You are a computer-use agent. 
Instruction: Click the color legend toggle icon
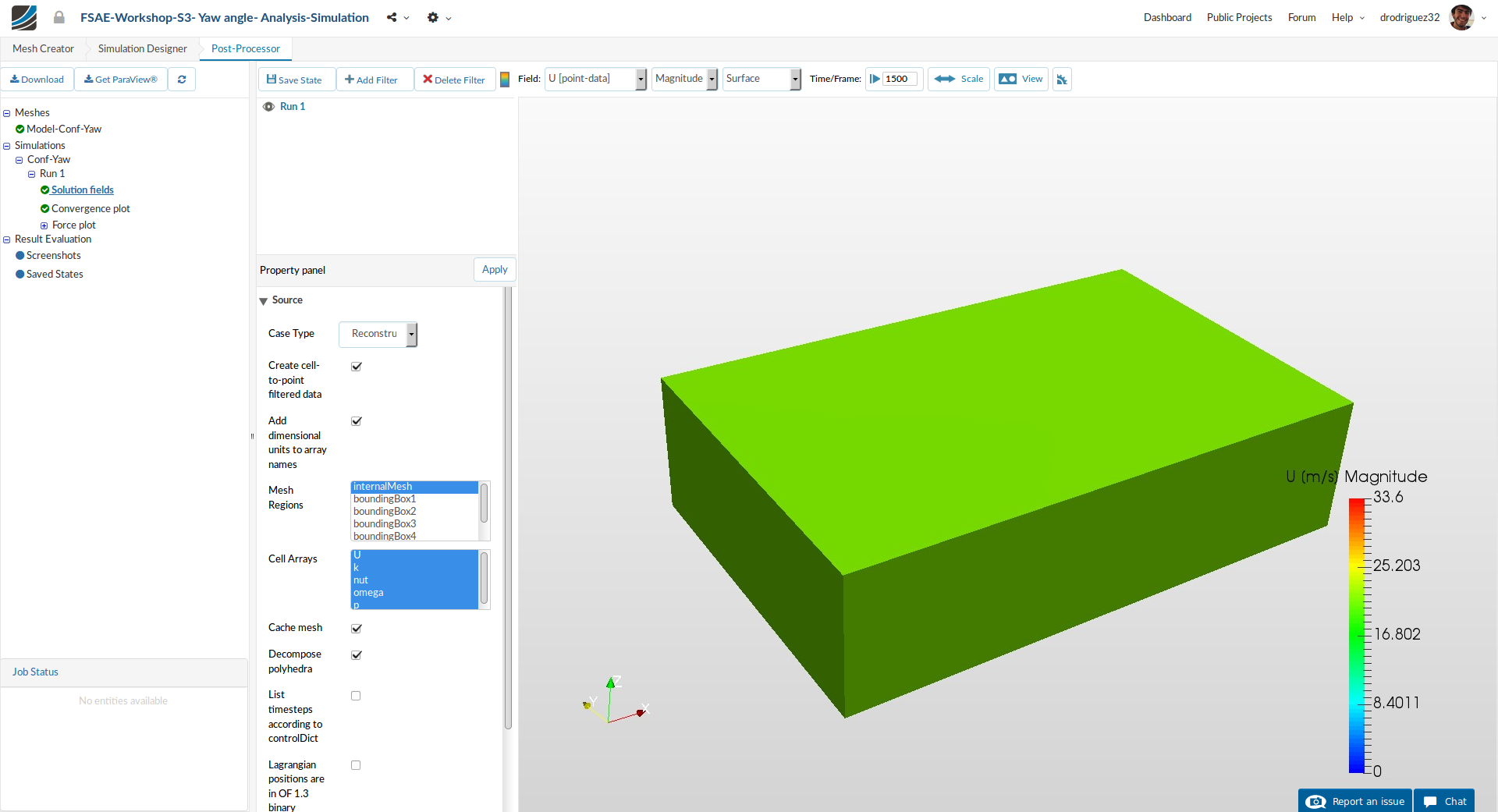505,80
